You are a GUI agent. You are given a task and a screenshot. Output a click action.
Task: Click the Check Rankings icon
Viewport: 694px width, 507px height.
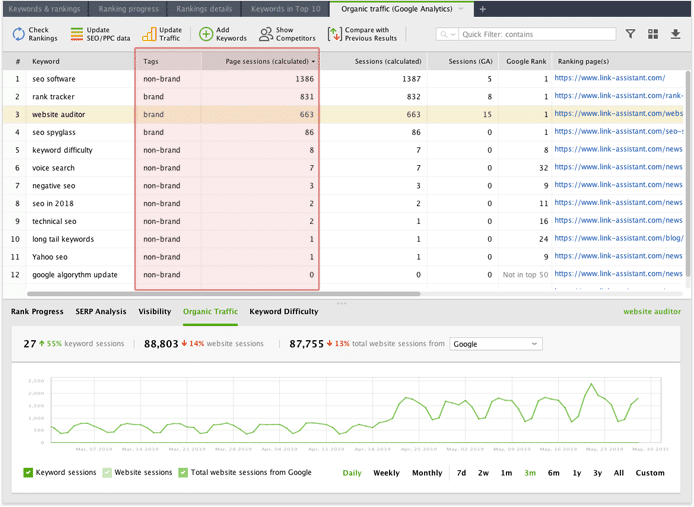click(x=19, y=34)
